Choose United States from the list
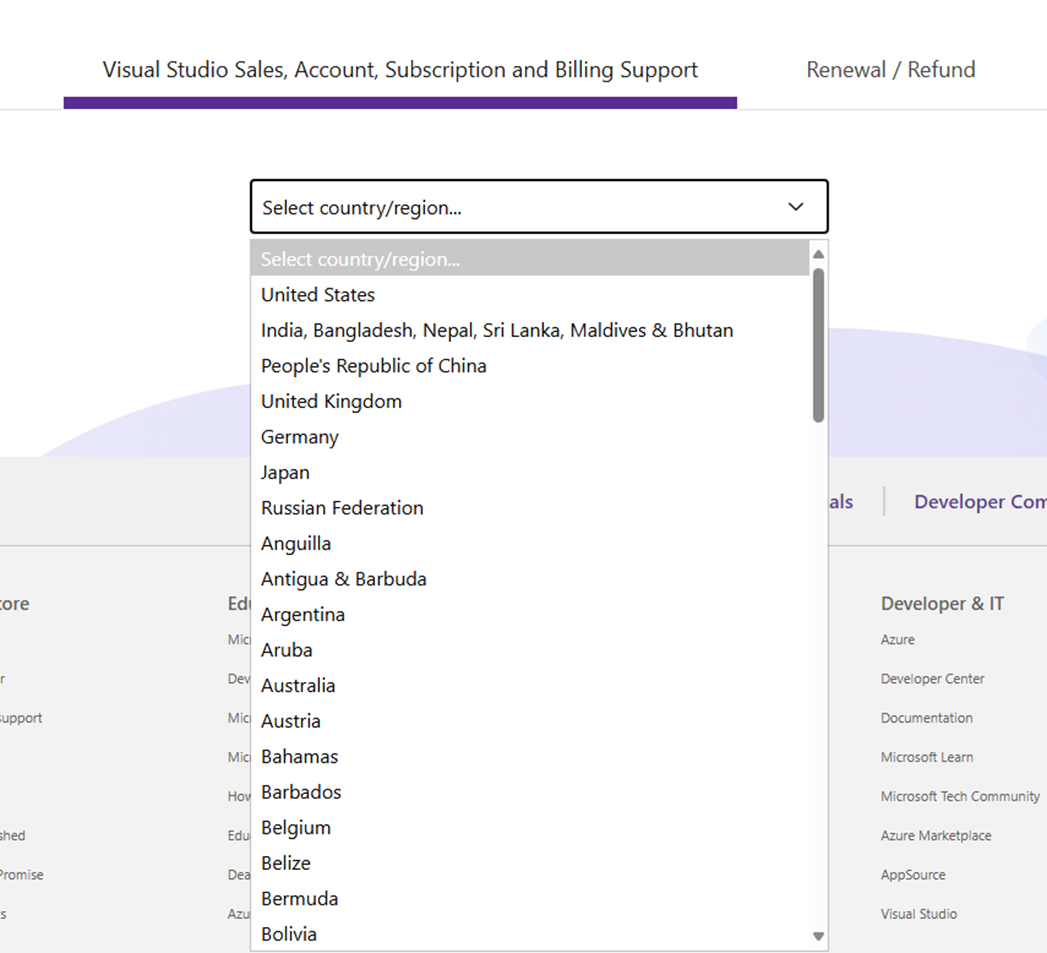 click(x=530, y=295)
